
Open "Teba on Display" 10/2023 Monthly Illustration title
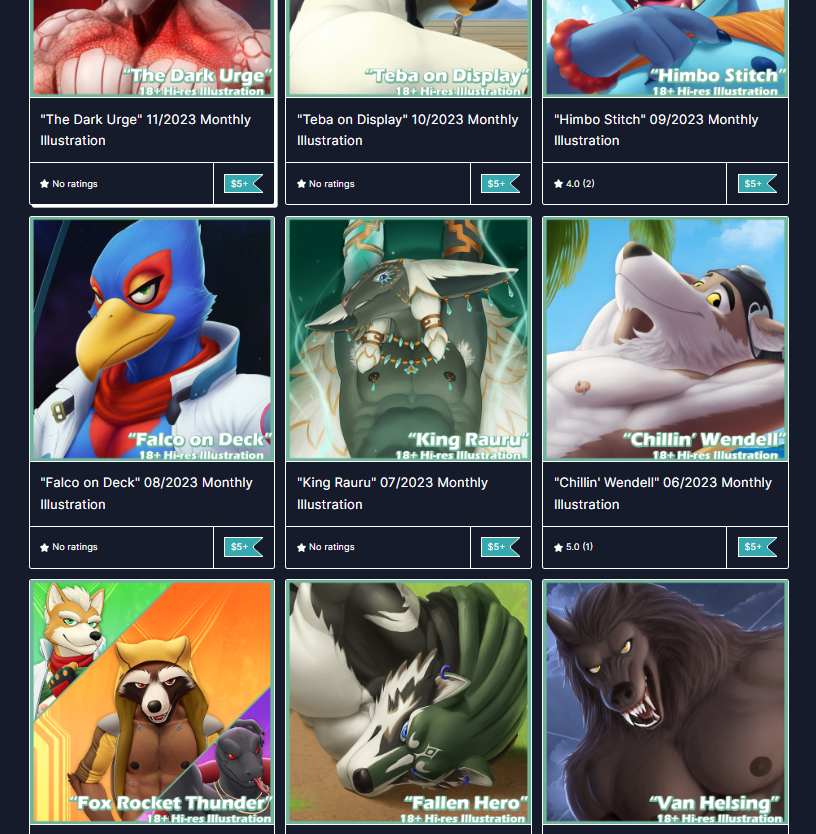click(x=407, y=130)
